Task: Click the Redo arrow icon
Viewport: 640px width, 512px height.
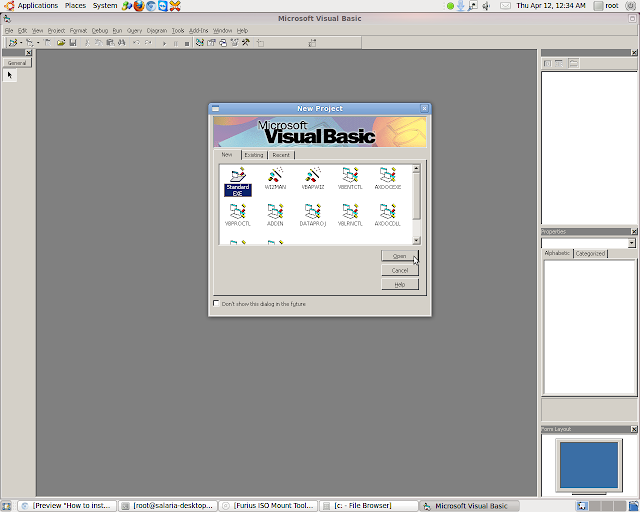Action: click(148, 42)
